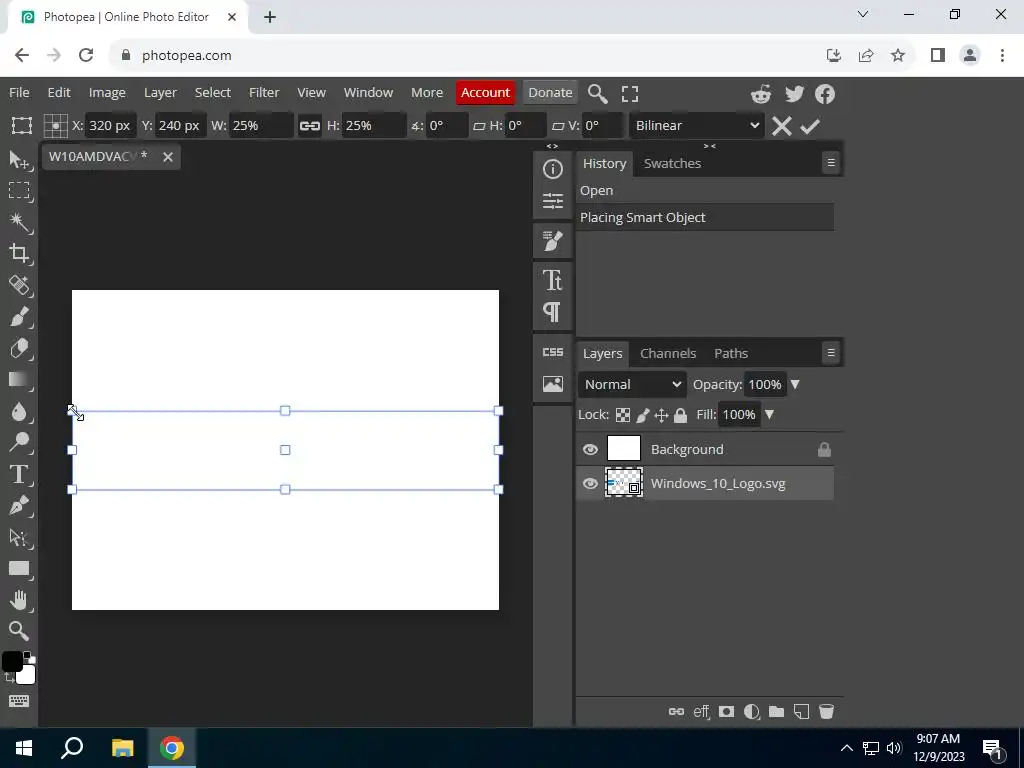Select the Open history step
This screenshot has width=1024, height=768.
pyautogui.click(x=705, y=191)
